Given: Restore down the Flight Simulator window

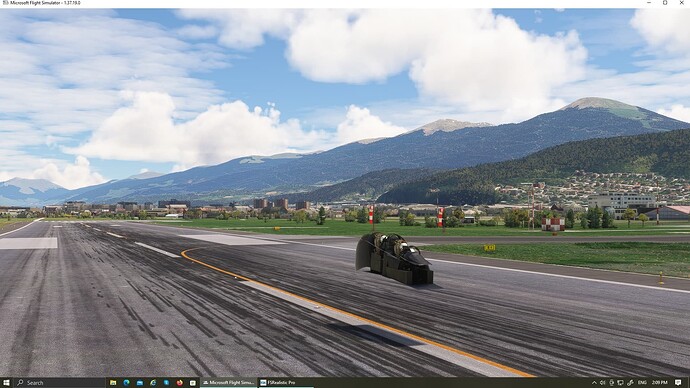Looking at the screenshot, I should click(665, 3).
